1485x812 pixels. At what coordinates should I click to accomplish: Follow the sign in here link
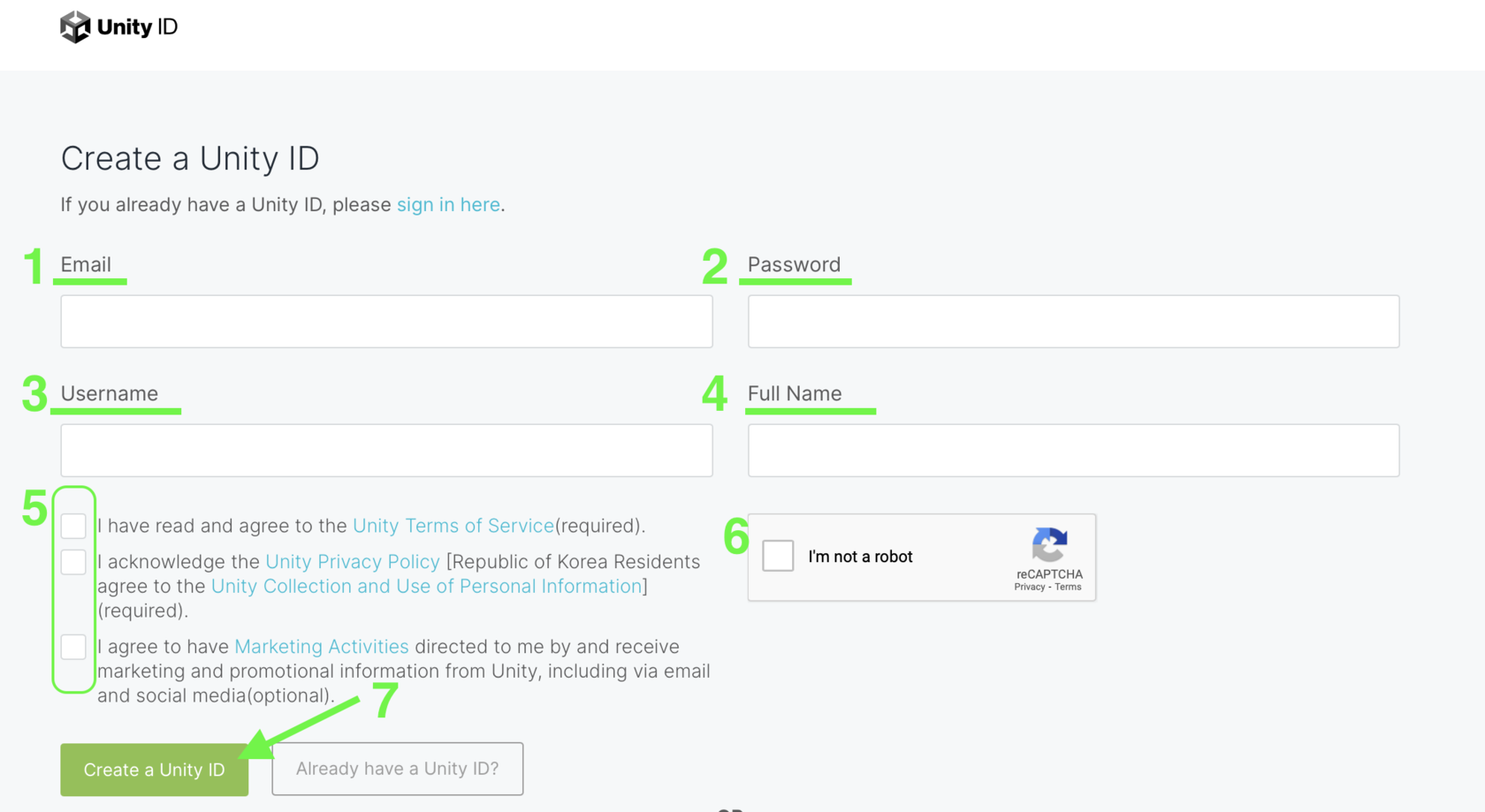(448, 205)
